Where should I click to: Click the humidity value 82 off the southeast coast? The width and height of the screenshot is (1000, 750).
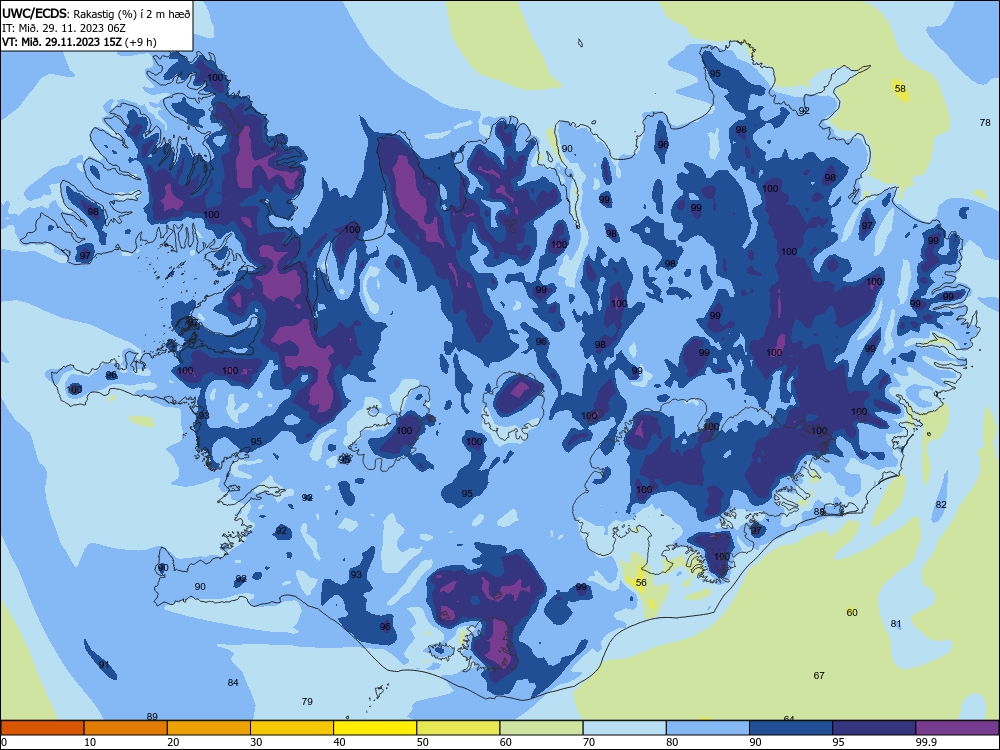point(941,504)
